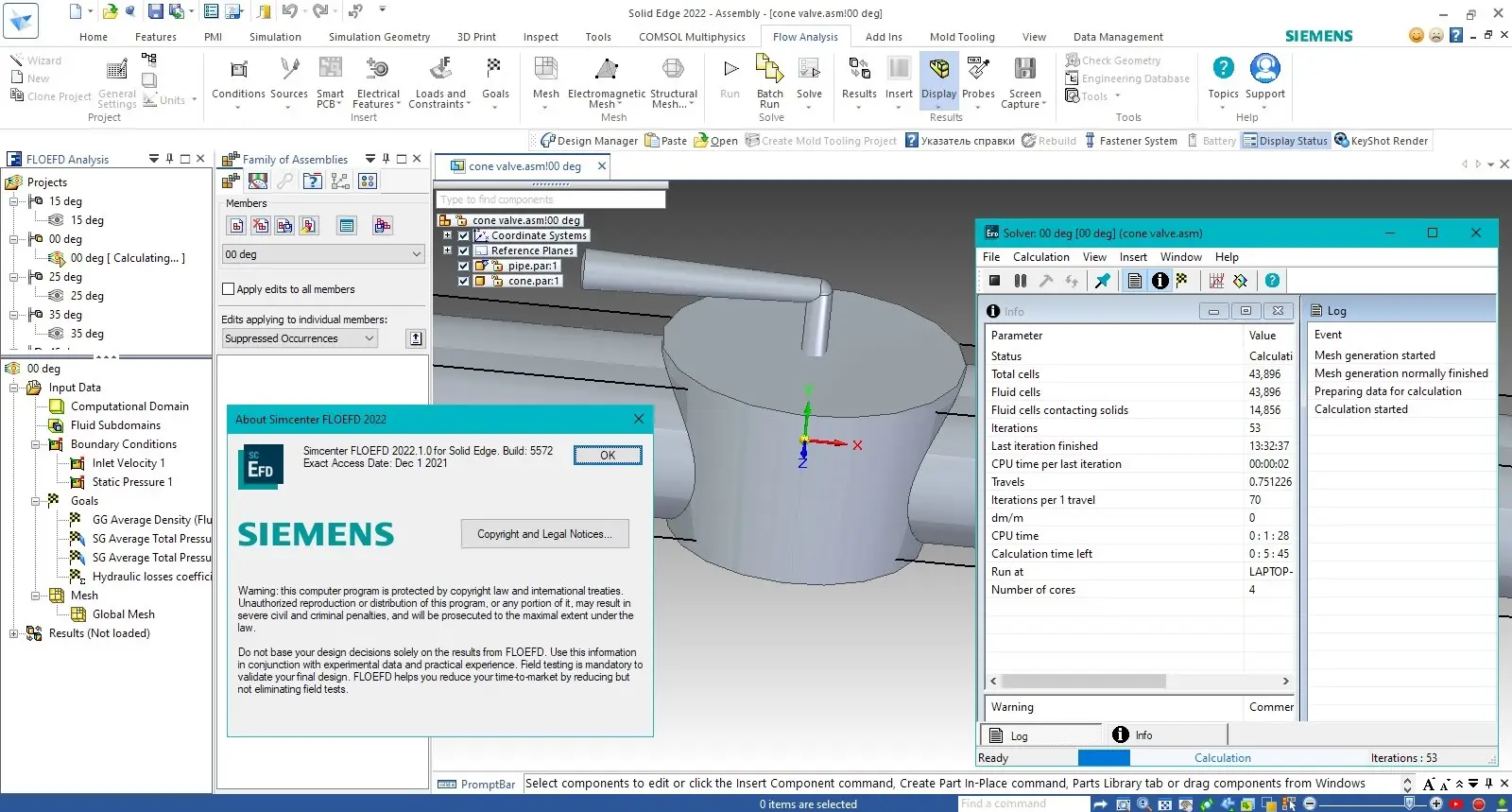Click the solver Info toolbar icon
Image resolution: width=1512 pixels, height=812 pixels.
click(x=1160, y=281)
